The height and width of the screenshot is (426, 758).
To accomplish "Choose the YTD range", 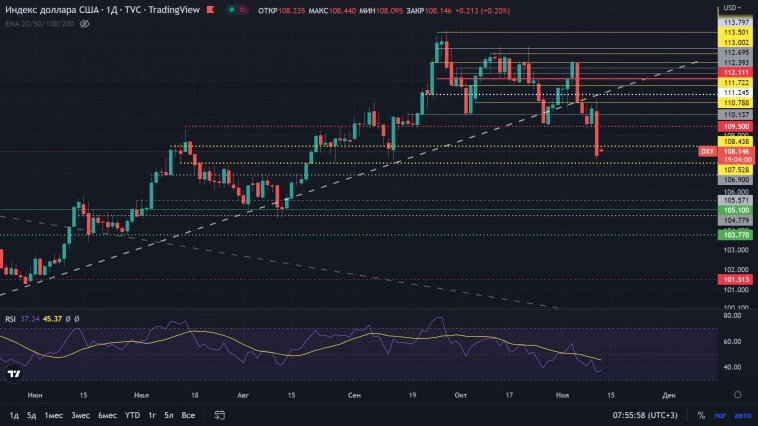I will click(x=132, y=414).
